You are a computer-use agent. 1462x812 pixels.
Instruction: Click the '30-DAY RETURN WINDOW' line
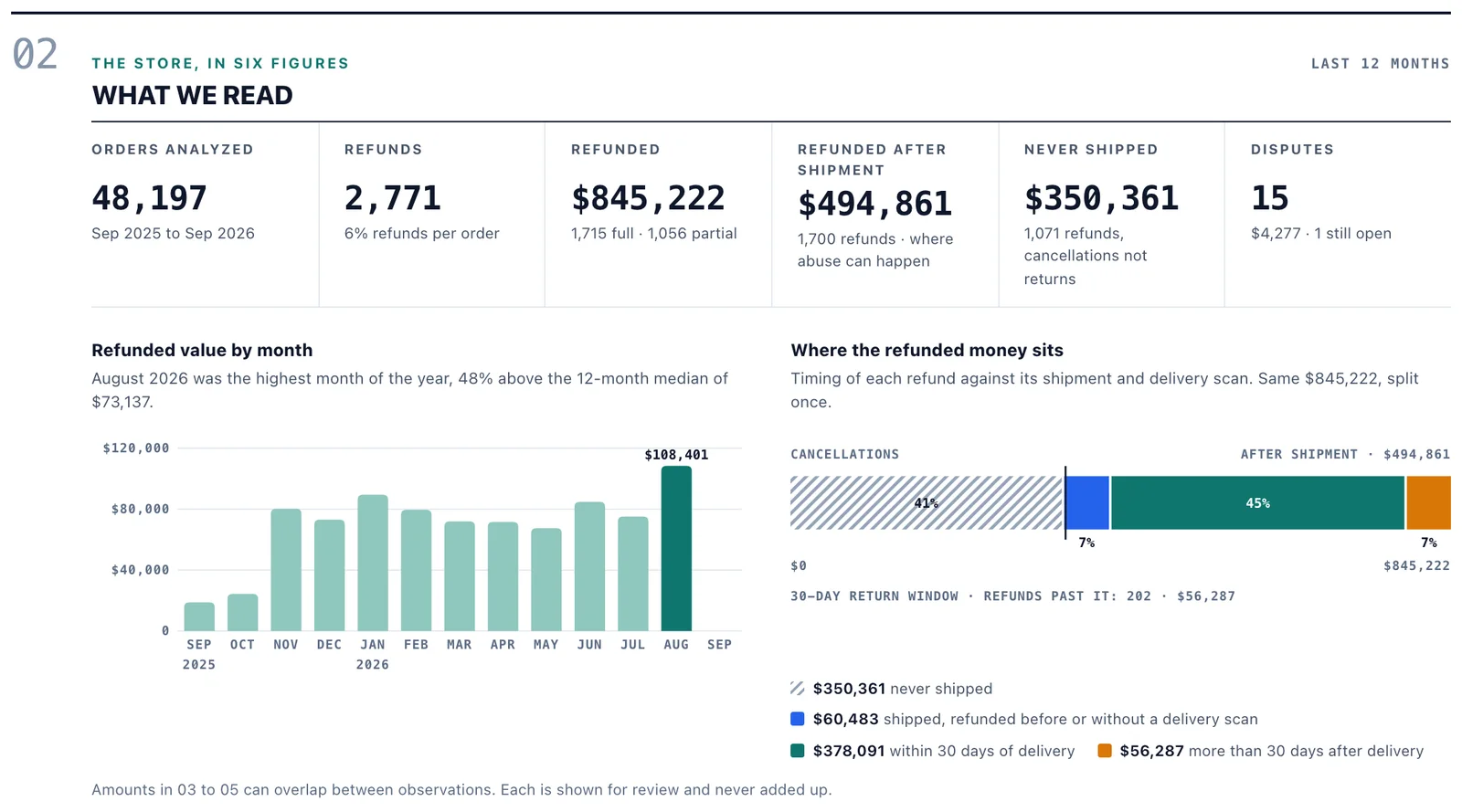tap(1012, 596)
